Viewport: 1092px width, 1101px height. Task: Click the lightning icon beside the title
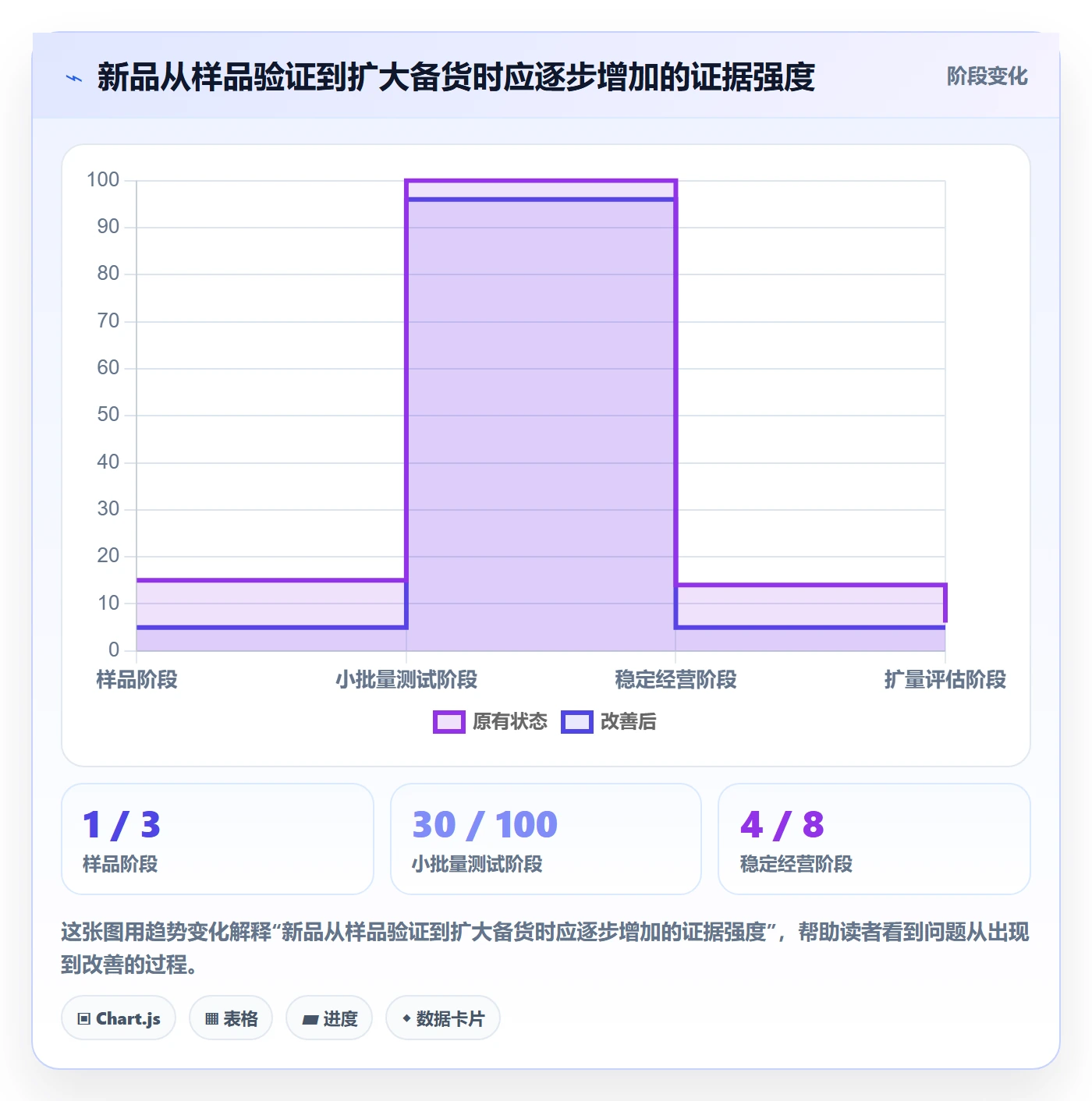point(74,78)
